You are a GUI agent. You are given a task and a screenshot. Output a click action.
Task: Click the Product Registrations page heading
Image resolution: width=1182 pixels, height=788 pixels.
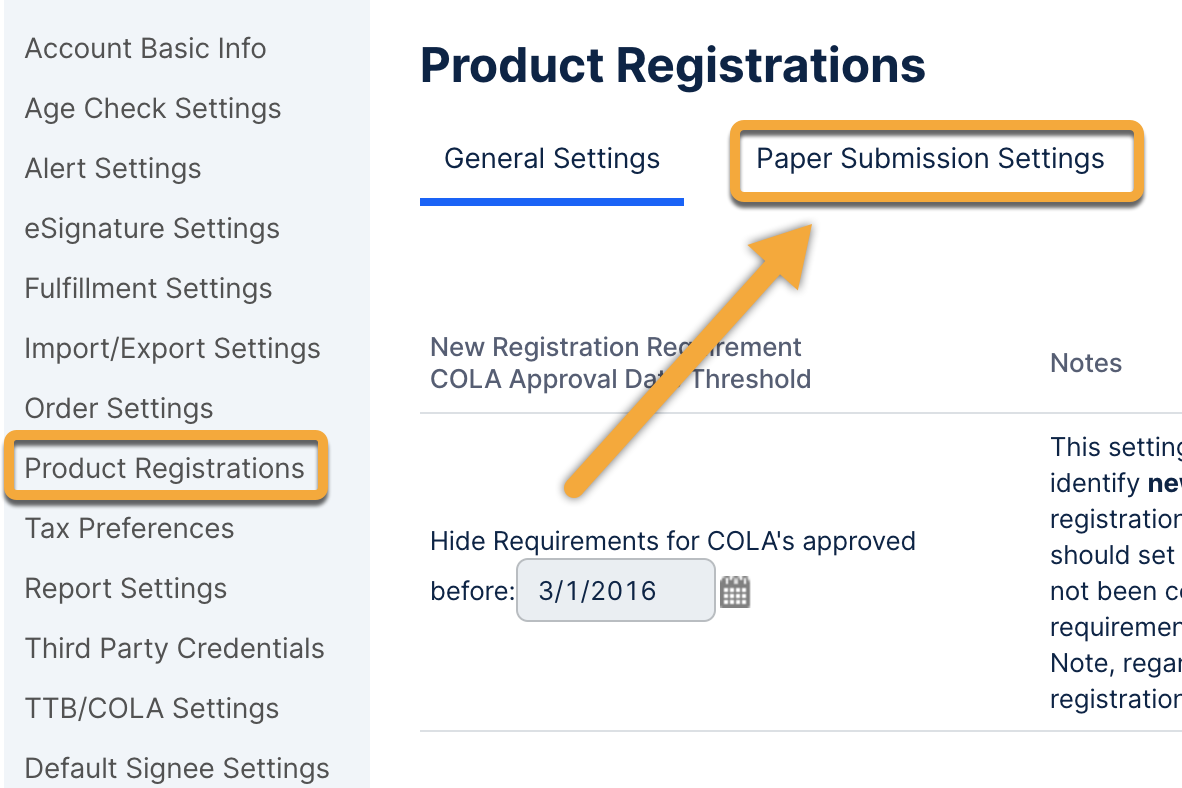coord(672,66)
